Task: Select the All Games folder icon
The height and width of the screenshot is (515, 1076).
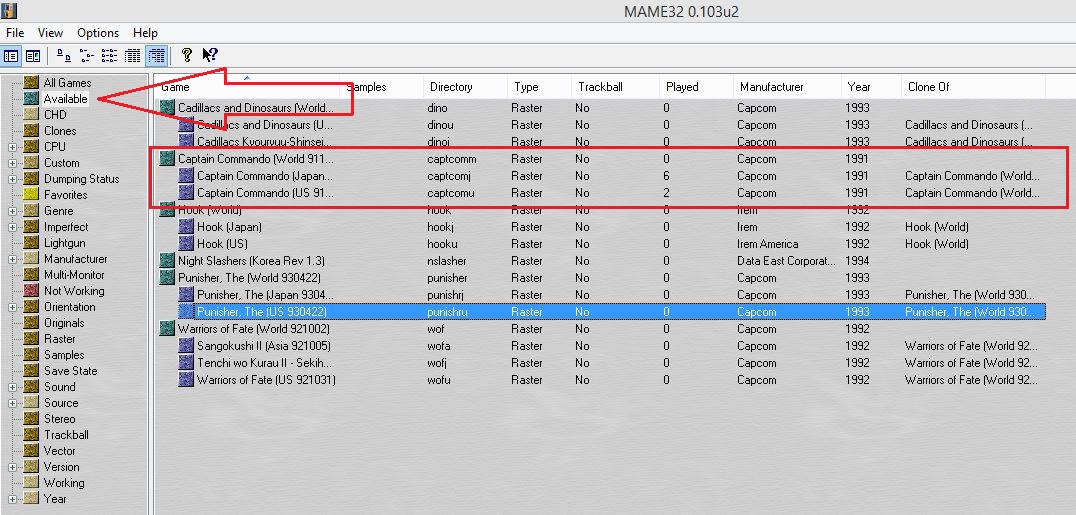Action: (31, 82)
